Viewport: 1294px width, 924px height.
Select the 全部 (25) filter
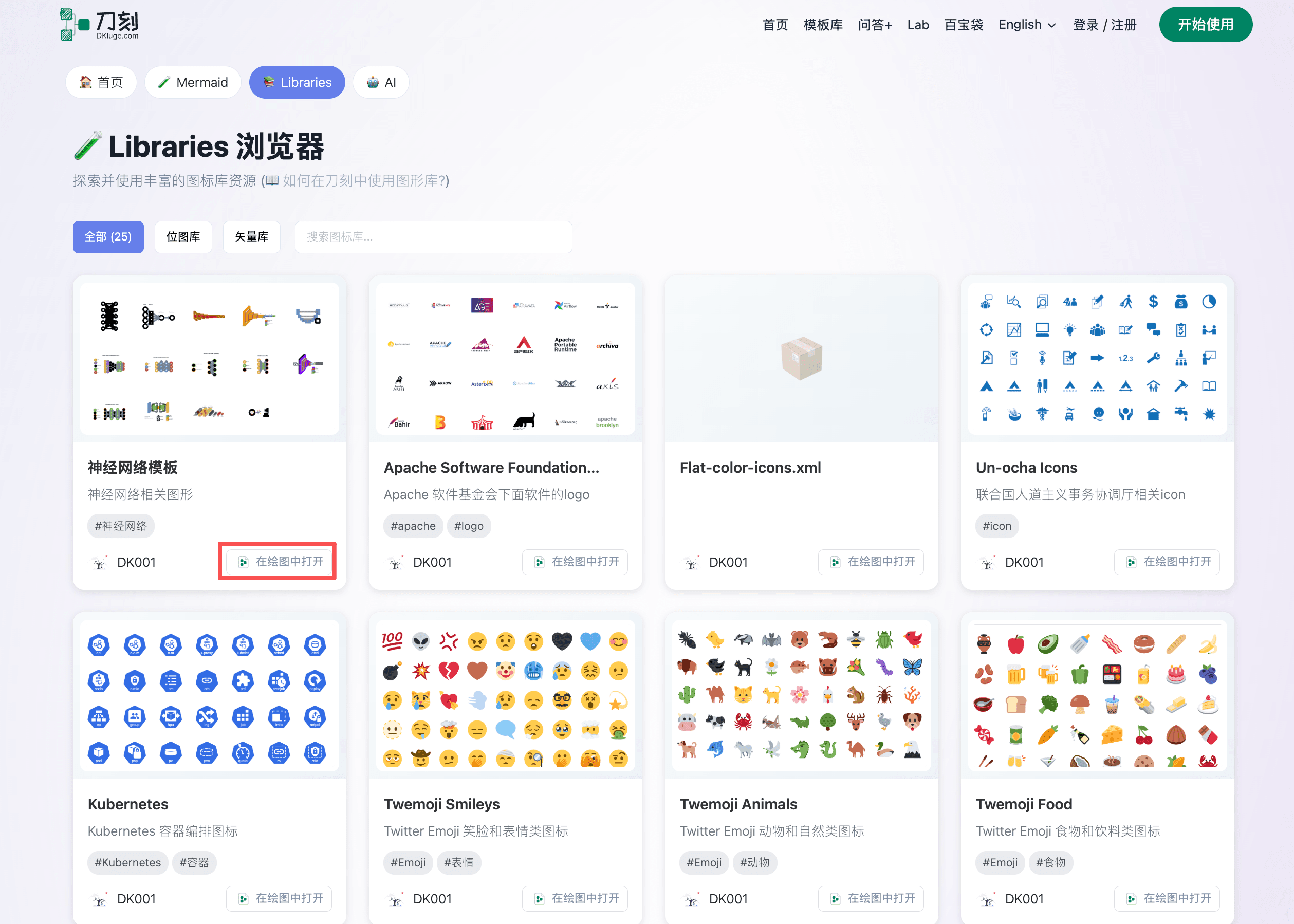pos(108,237)
